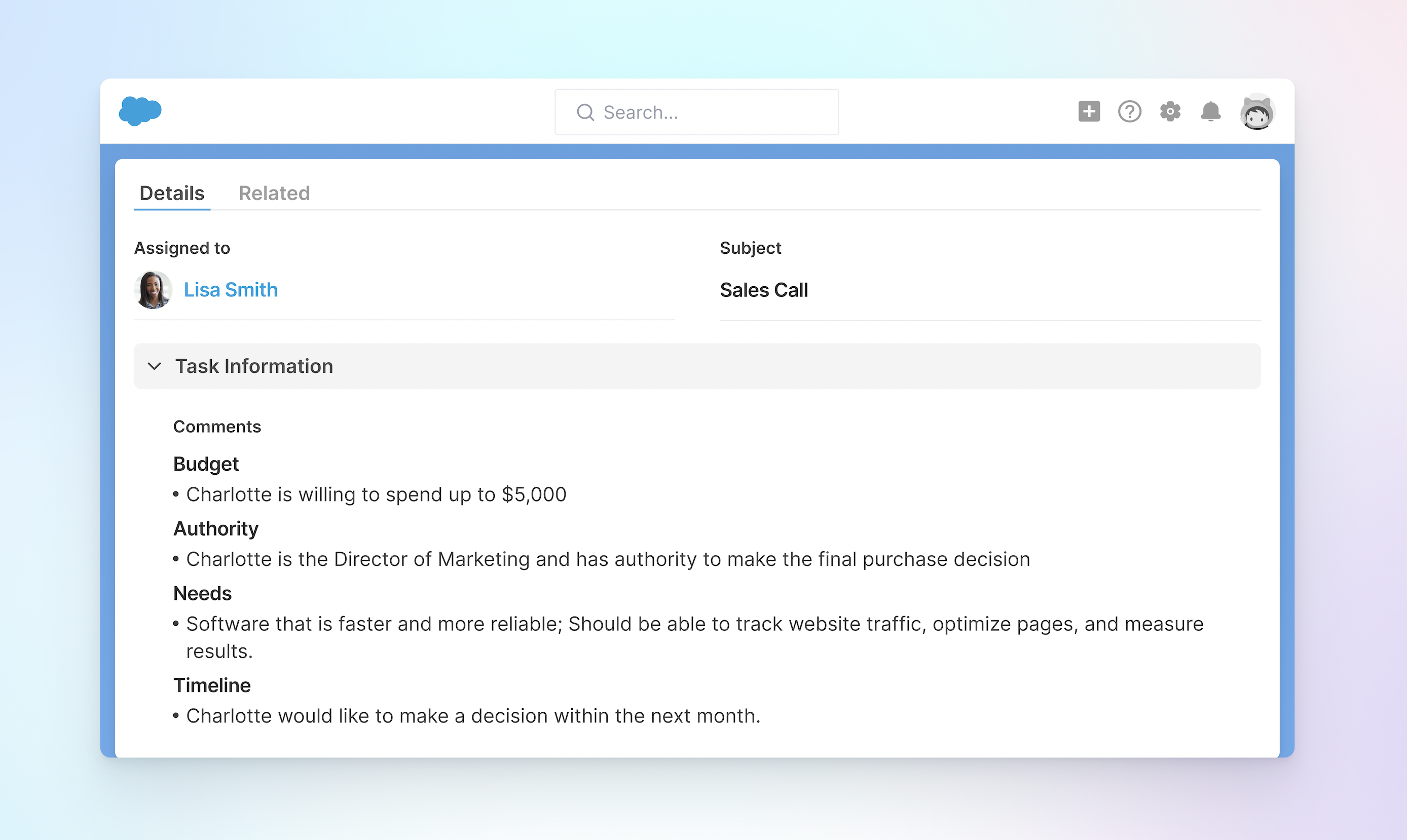Click the Assigned to field label
The image size is (1407, 840).
tap(182, 248)
